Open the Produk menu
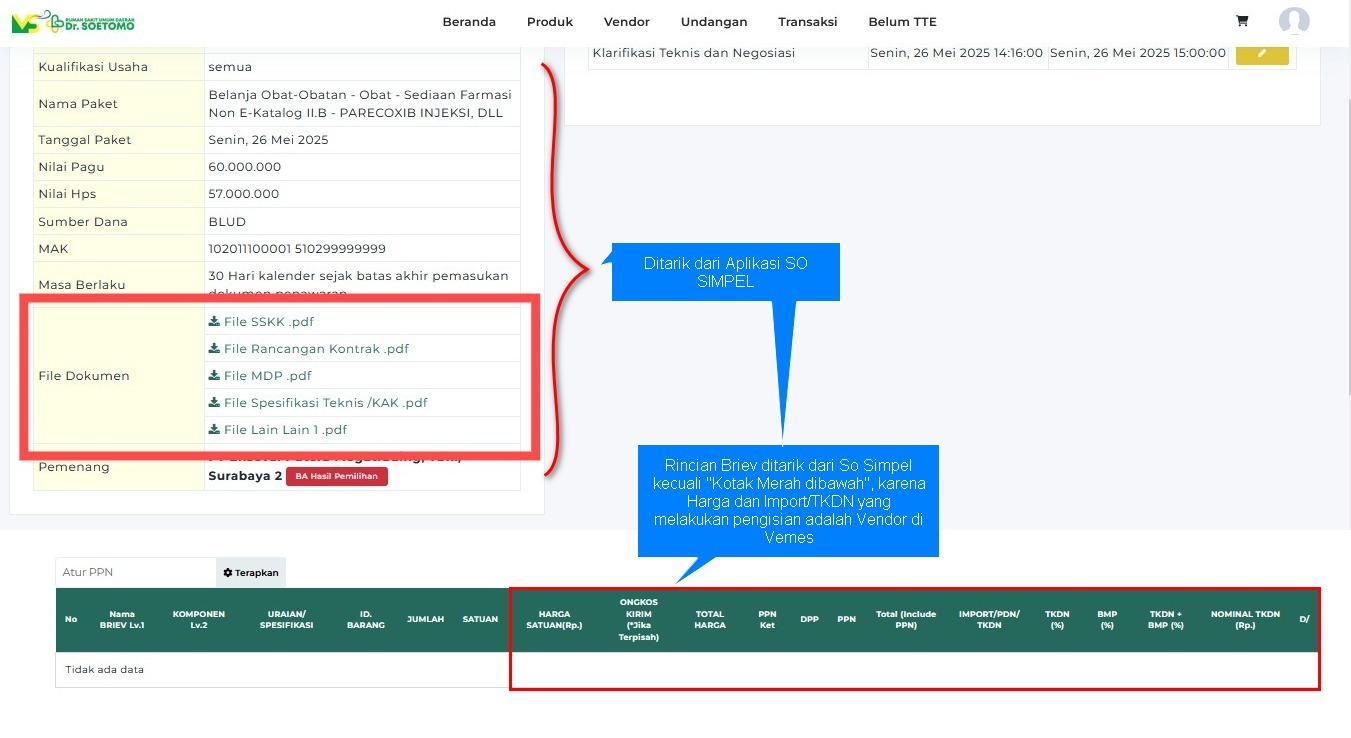This screenshot has width=1351, height=738. pos(550,22)
